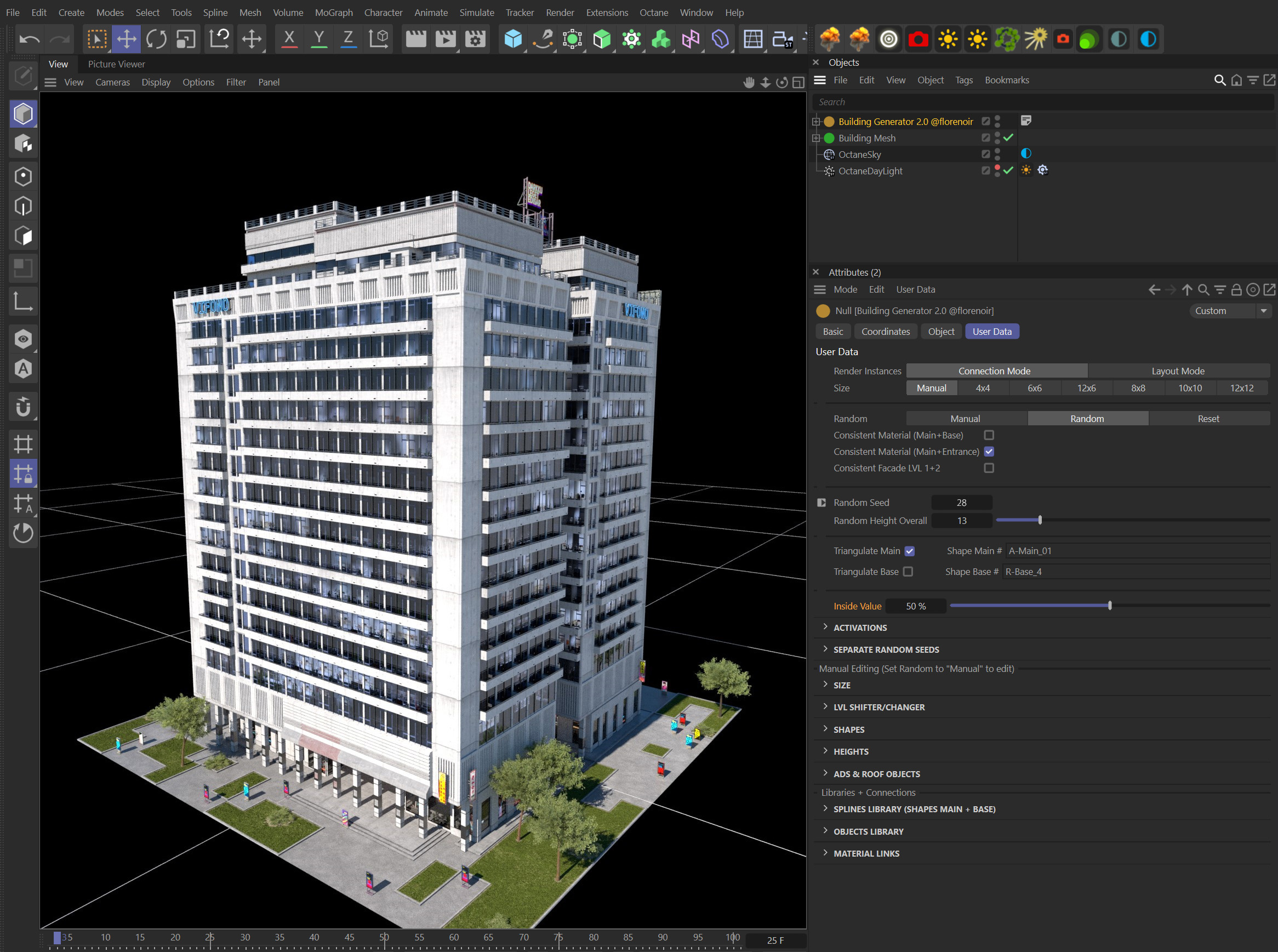Select the Rotate tool
The width and height of the screenshot is (1278, 952).
[156, 38]
